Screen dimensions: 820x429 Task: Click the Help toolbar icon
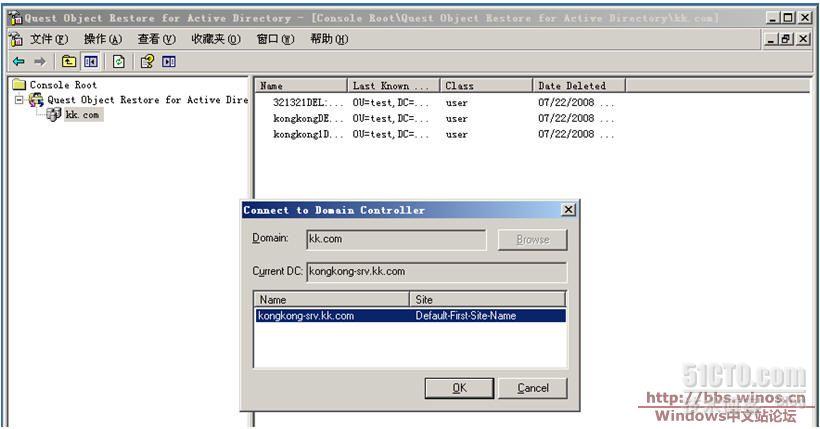[147, 62]
